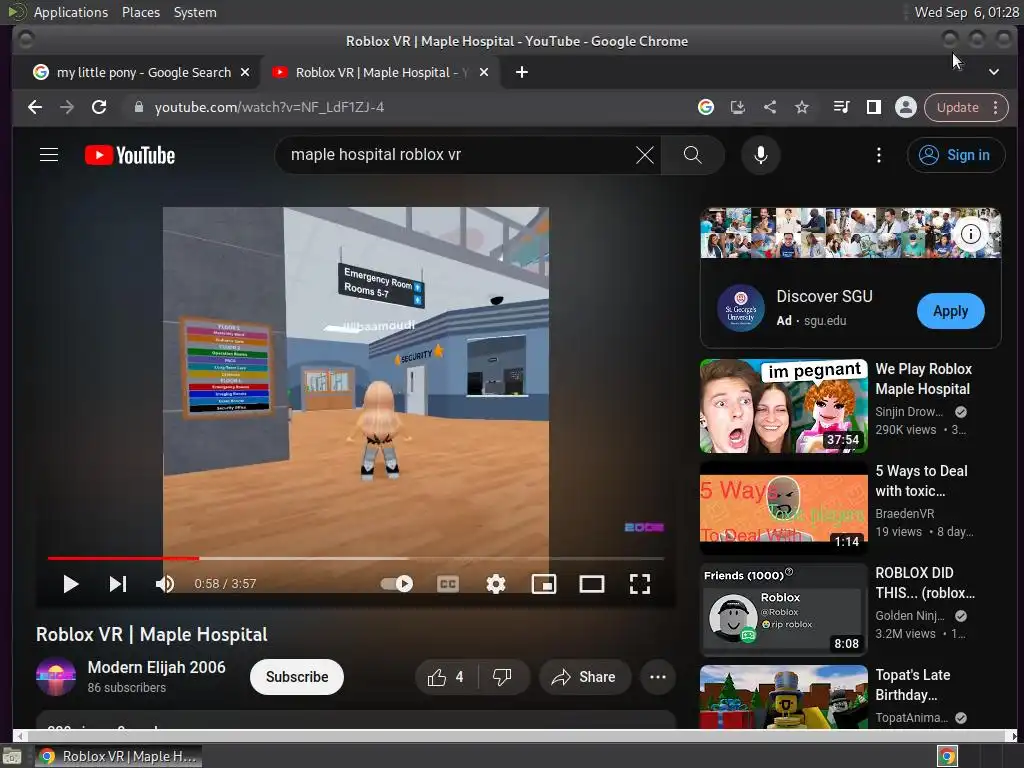Close the my little pony tab
Screen dimensions: 1024x768
245,72
